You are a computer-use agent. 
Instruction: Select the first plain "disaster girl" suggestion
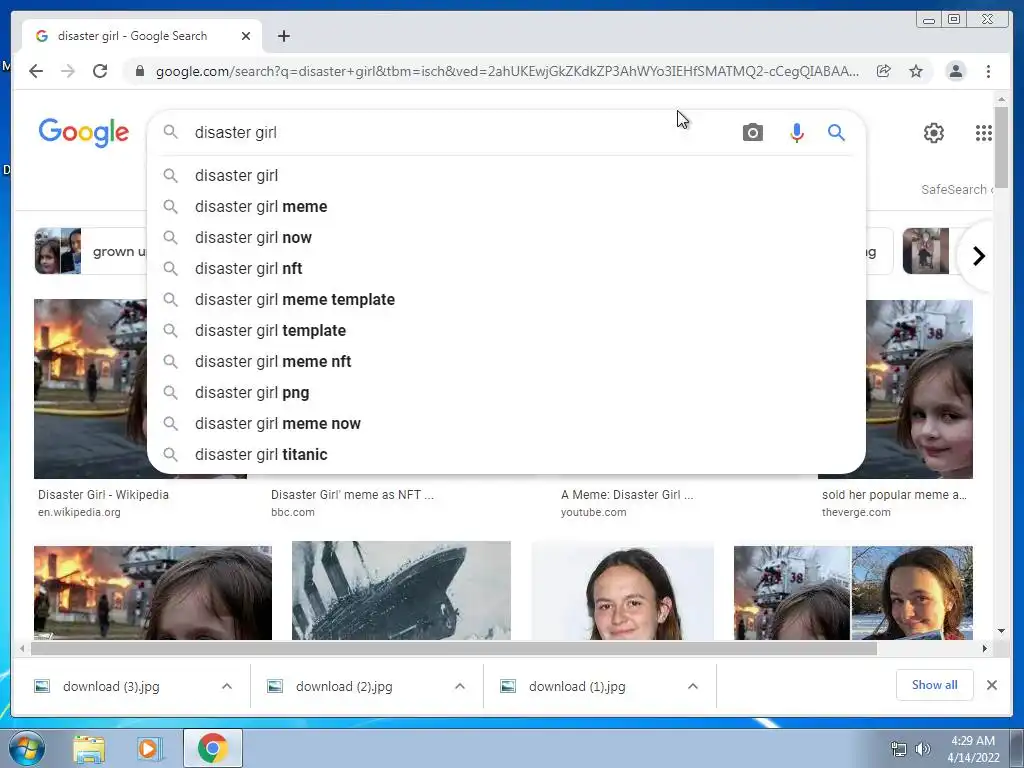[507, 176]
